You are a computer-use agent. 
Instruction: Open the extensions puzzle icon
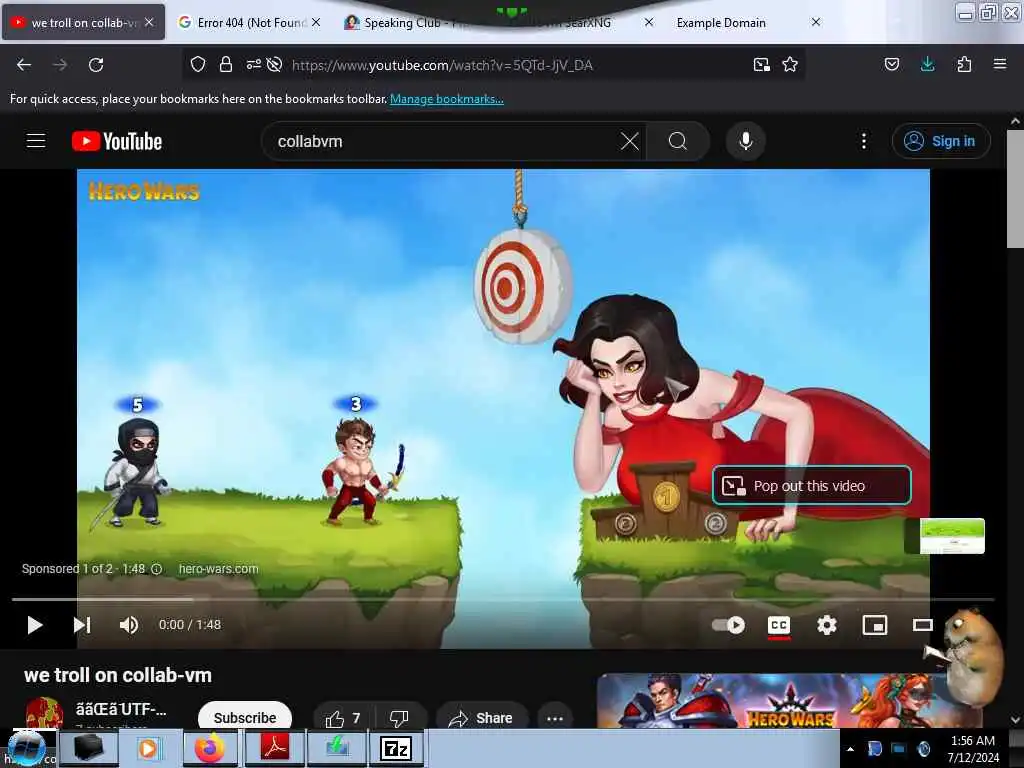click(x=964, y=64)
